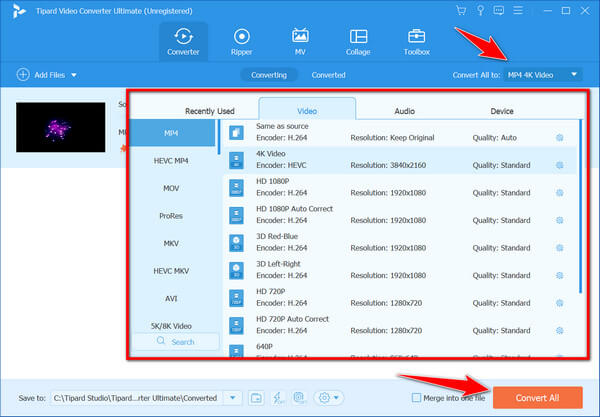Screen dimensions: 600x417
Task: Select MKV format category
Action: coord(173,243)
